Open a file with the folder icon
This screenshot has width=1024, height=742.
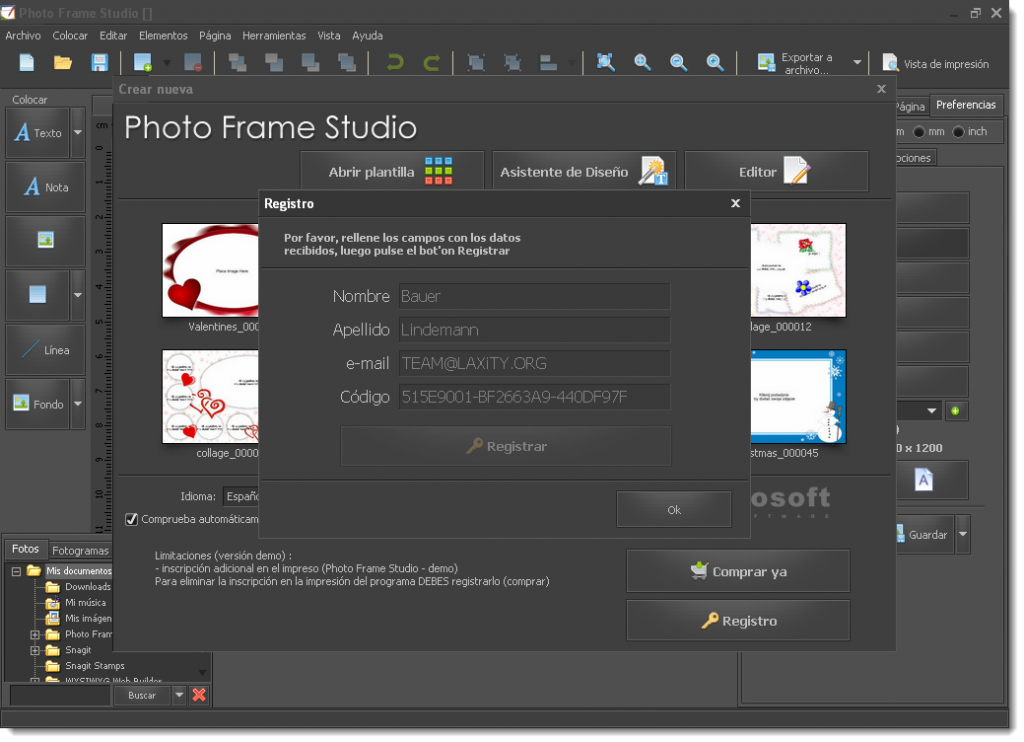63,63
